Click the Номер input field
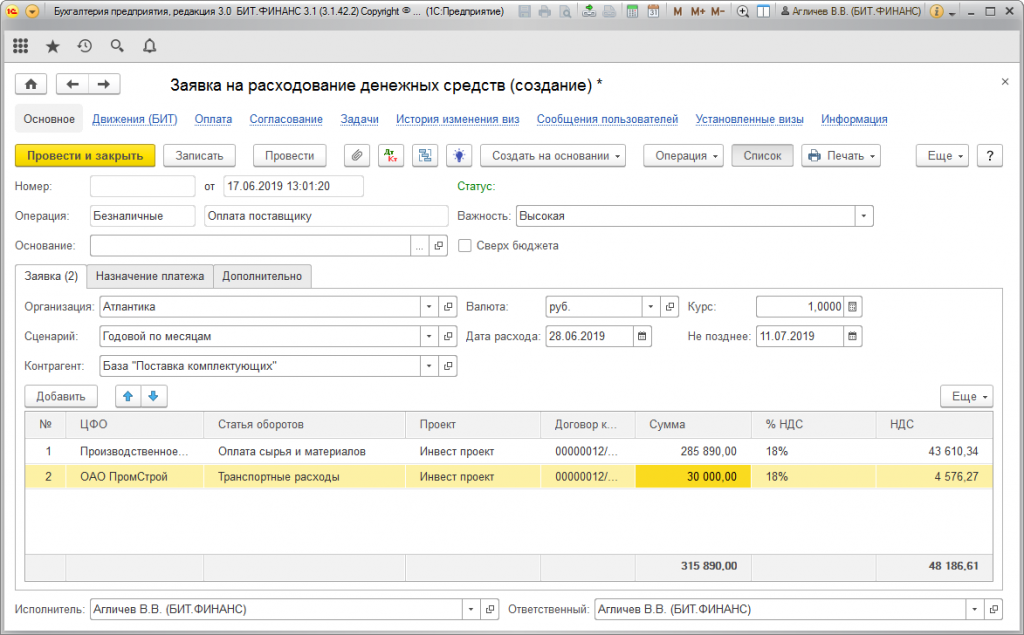This screenshot has width=1024, height=635. pyautogui.click(x=142, y=186)
